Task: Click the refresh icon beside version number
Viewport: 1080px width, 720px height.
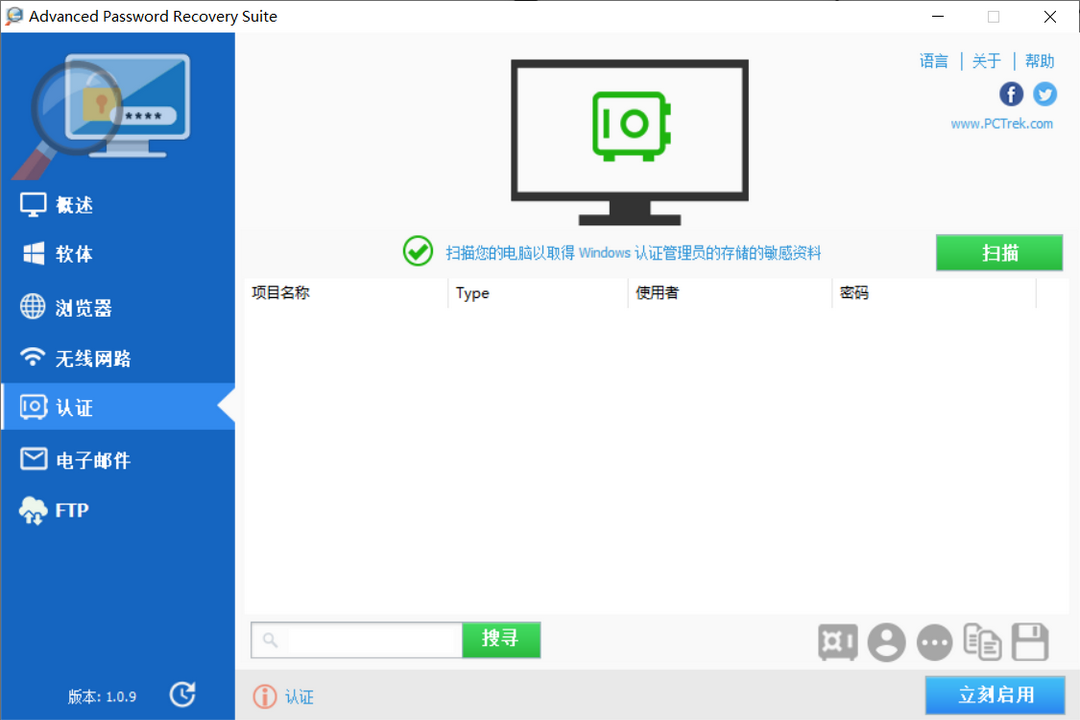Action: pyautogui.click(x=182, y=694)
